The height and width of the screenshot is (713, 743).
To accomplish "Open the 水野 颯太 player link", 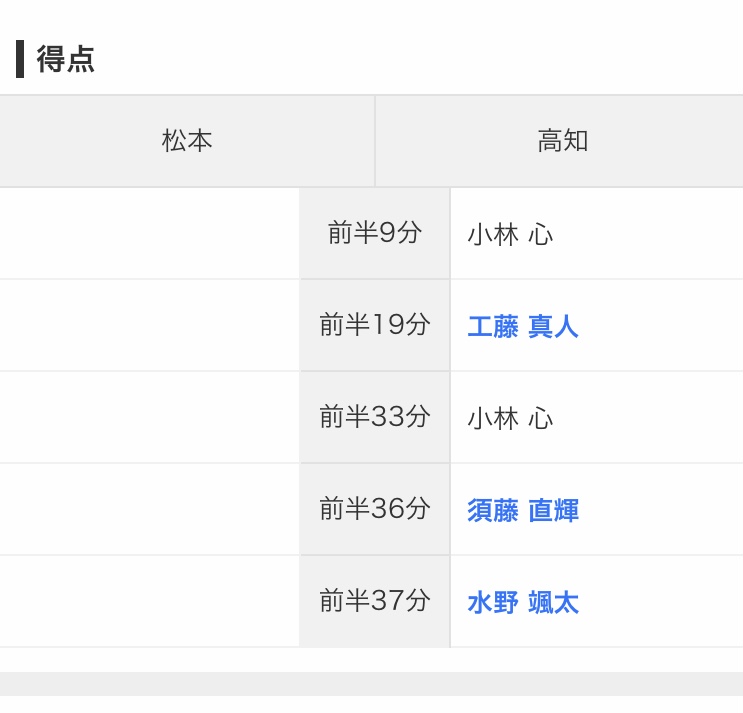I will [522, 602].
